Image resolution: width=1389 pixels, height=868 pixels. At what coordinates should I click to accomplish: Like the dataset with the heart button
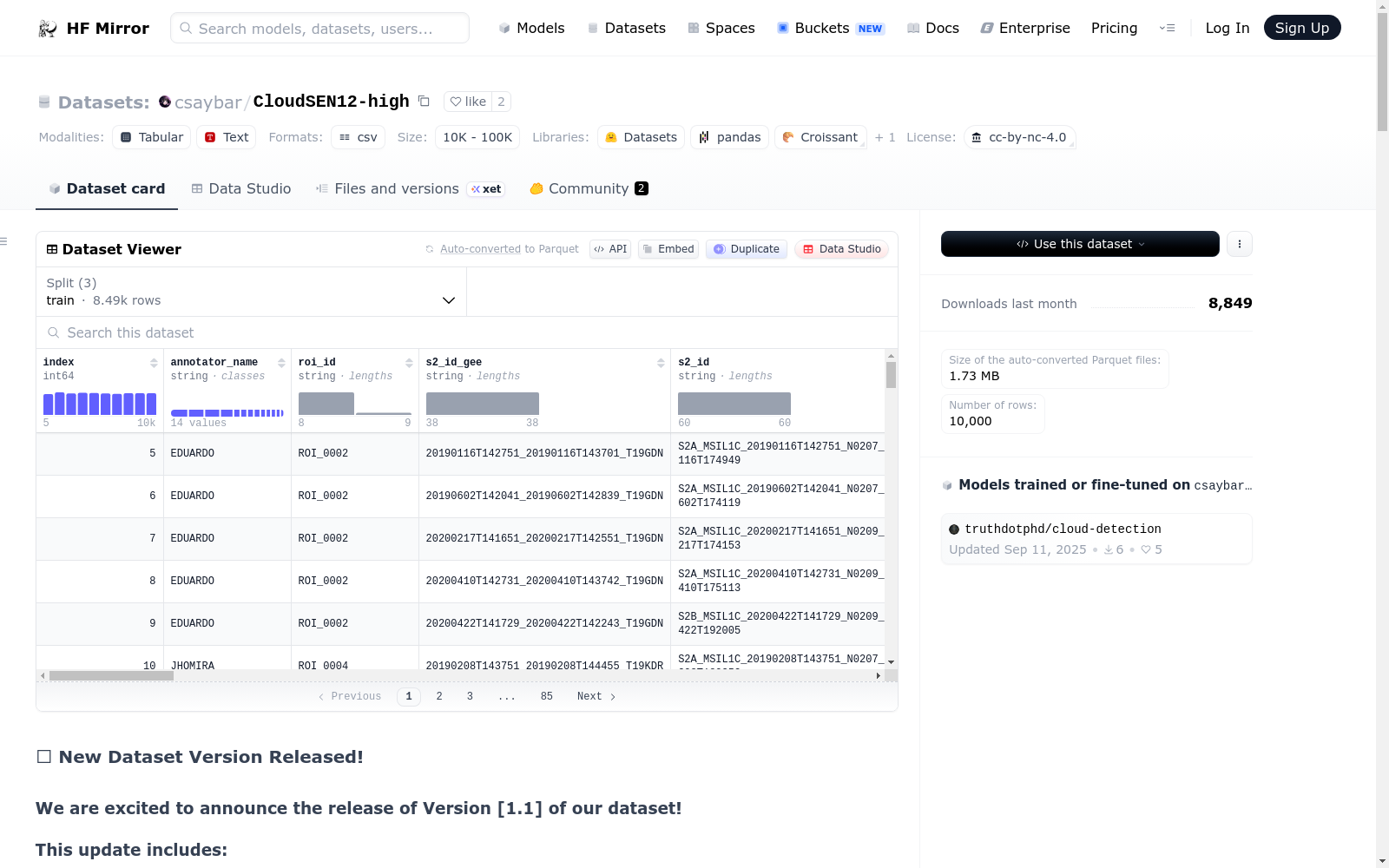[x=468, y=102]
